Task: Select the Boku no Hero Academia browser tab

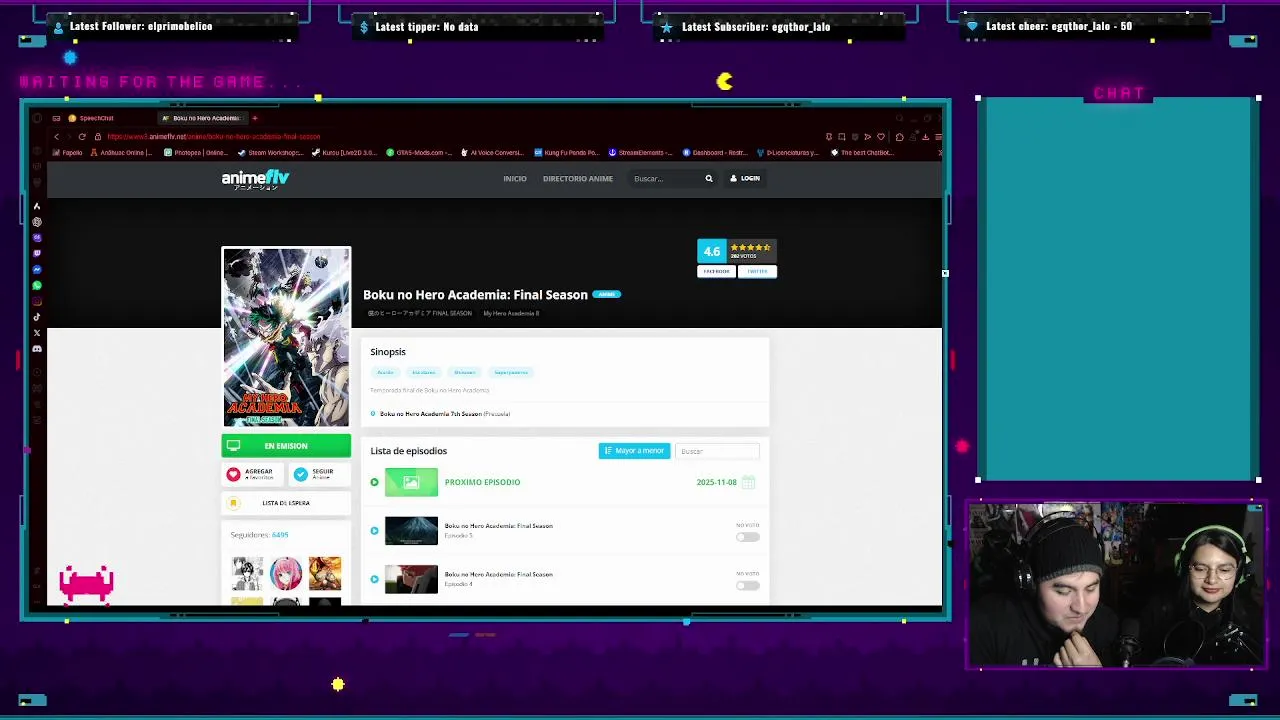Action: [203, 118]
